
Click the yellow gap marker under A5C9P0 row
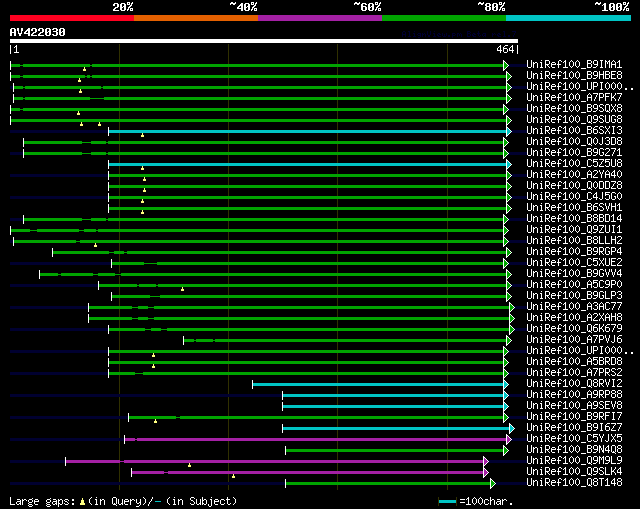pos(182,289)
